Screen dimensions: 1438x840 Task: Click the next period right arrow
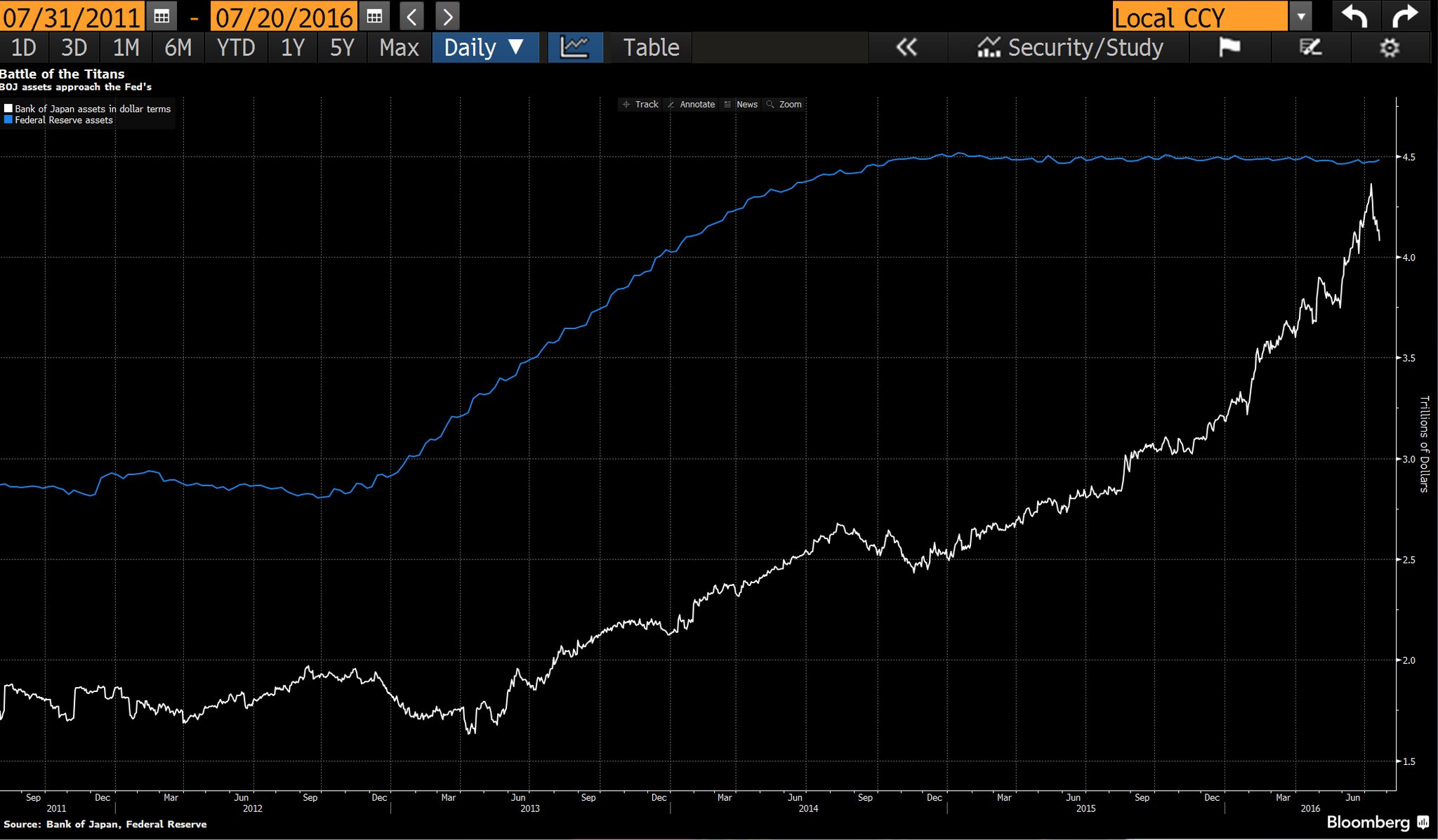(x=447, y=15)
